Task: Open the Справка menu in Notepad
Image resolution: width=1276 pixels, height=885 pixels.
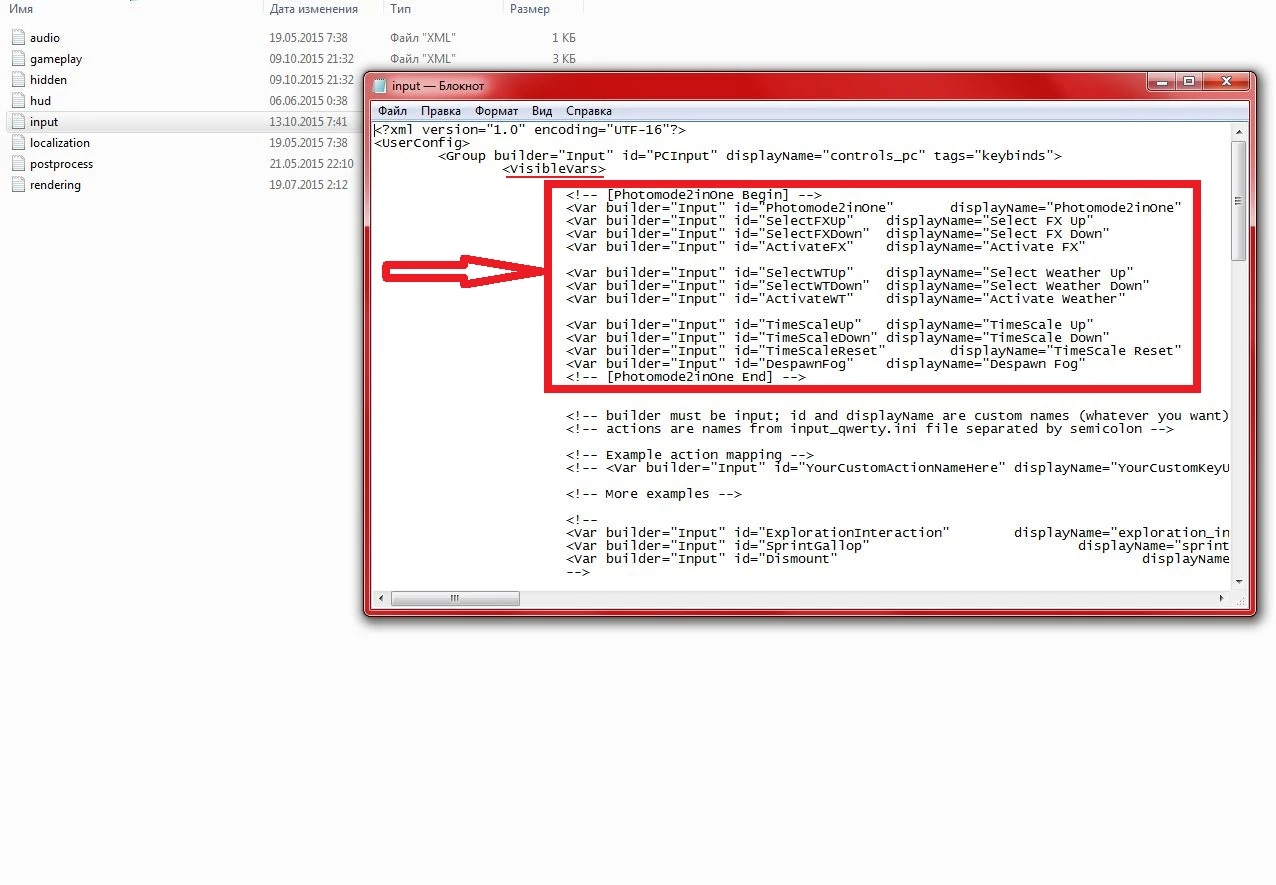Action: click(x=589, y=111)
